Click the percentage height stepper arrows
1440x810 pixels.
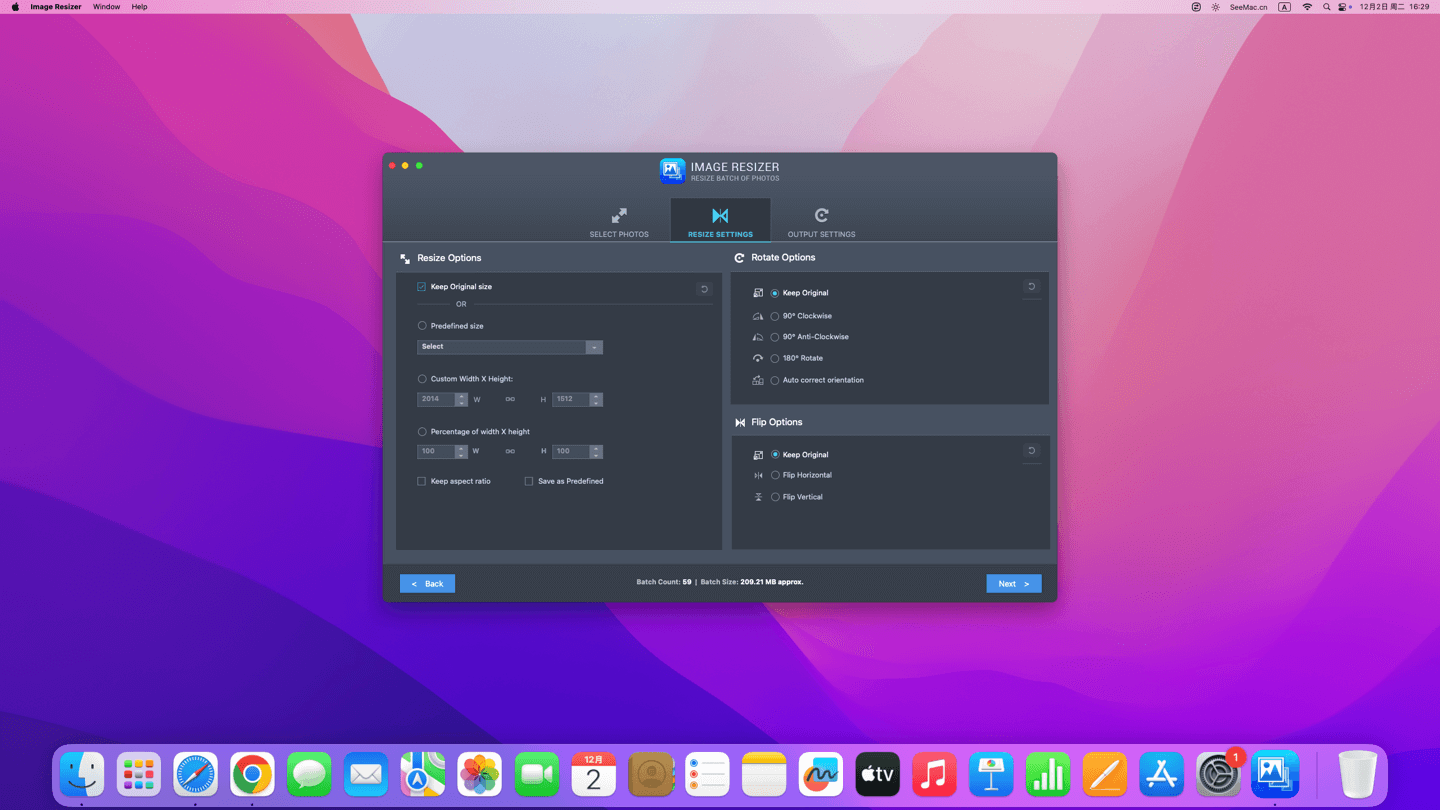click(x=596, y=451)
